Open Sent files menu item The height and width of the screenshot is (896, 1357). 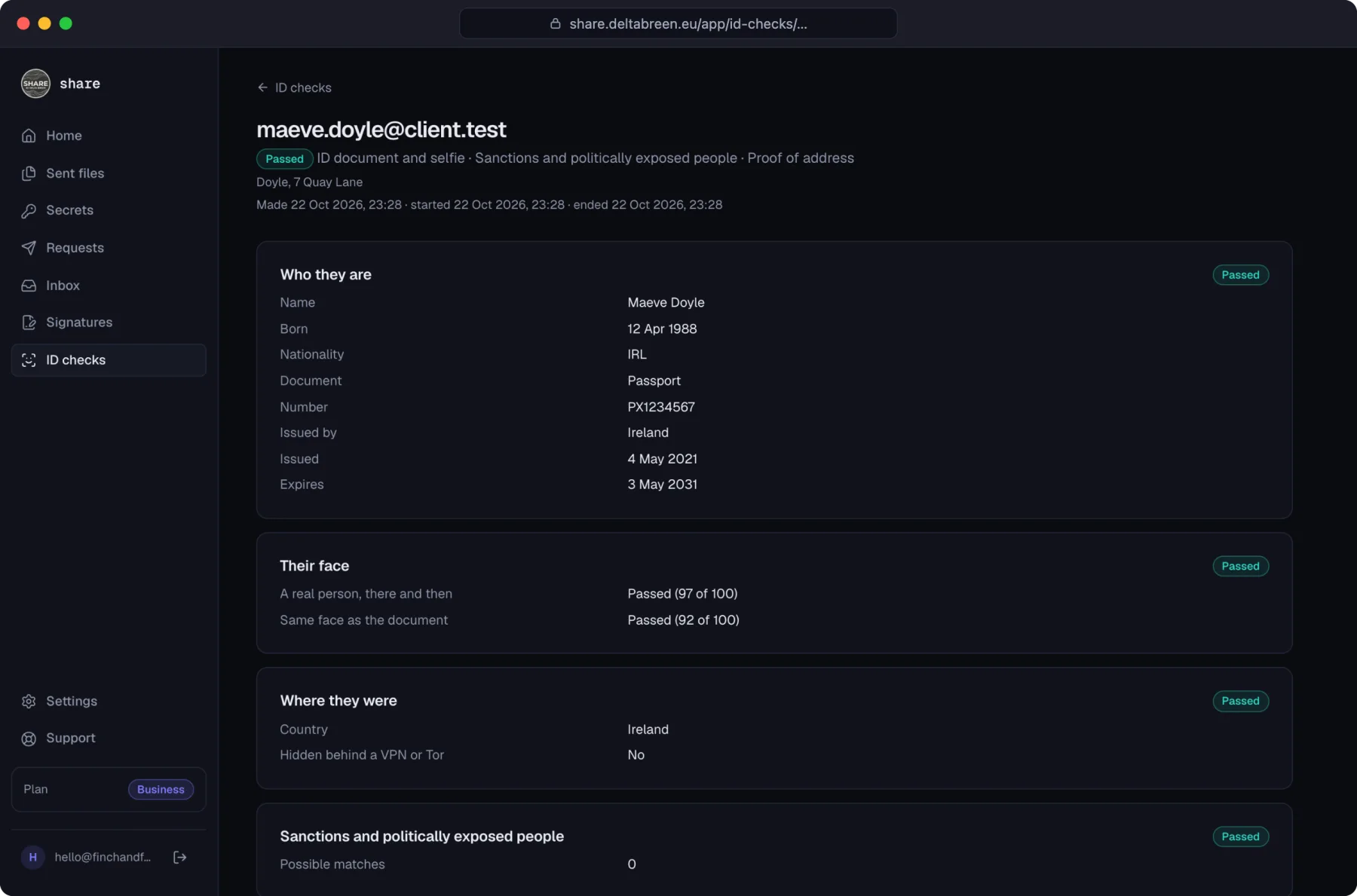click(109, 173)
